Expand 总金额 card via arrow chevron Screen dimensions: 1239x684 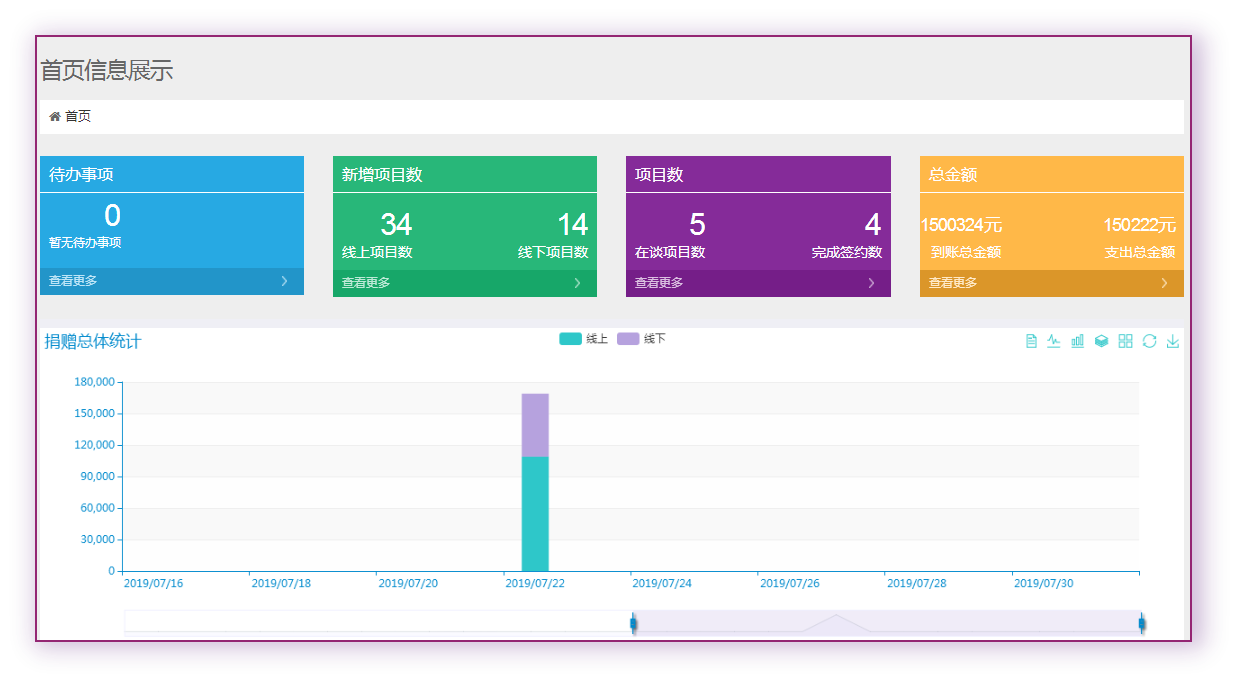(1164, 283)
